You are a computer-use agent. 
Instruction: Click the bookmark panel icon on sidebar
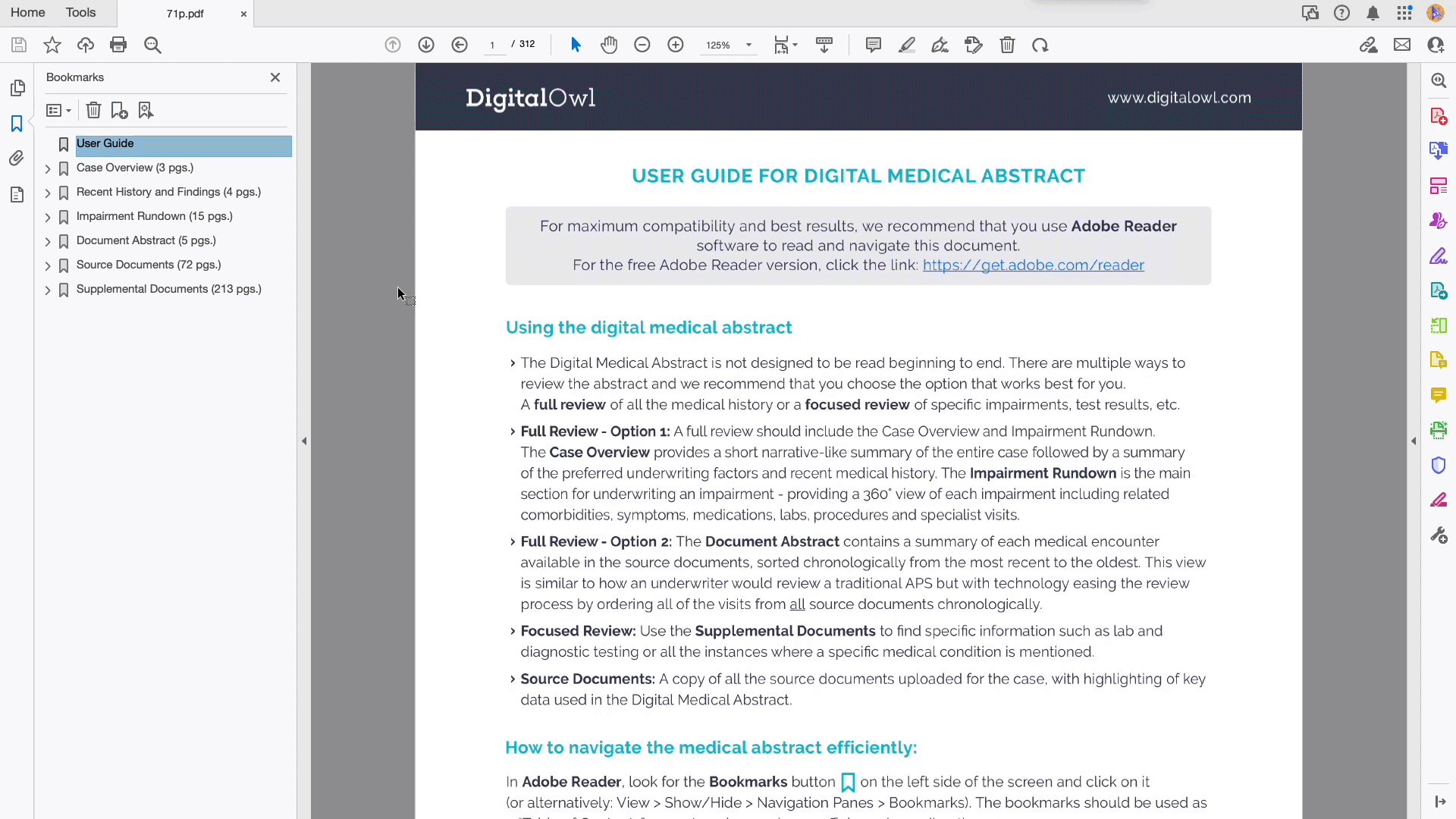tap(17, 123)
